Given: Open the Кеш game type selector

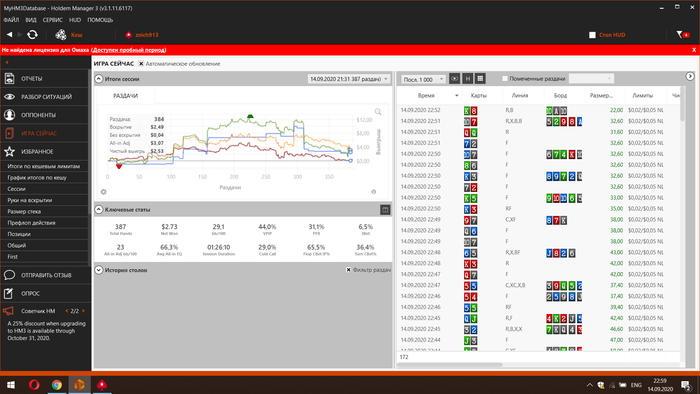Looking at the screenshot, I should (x=76, y=34).
